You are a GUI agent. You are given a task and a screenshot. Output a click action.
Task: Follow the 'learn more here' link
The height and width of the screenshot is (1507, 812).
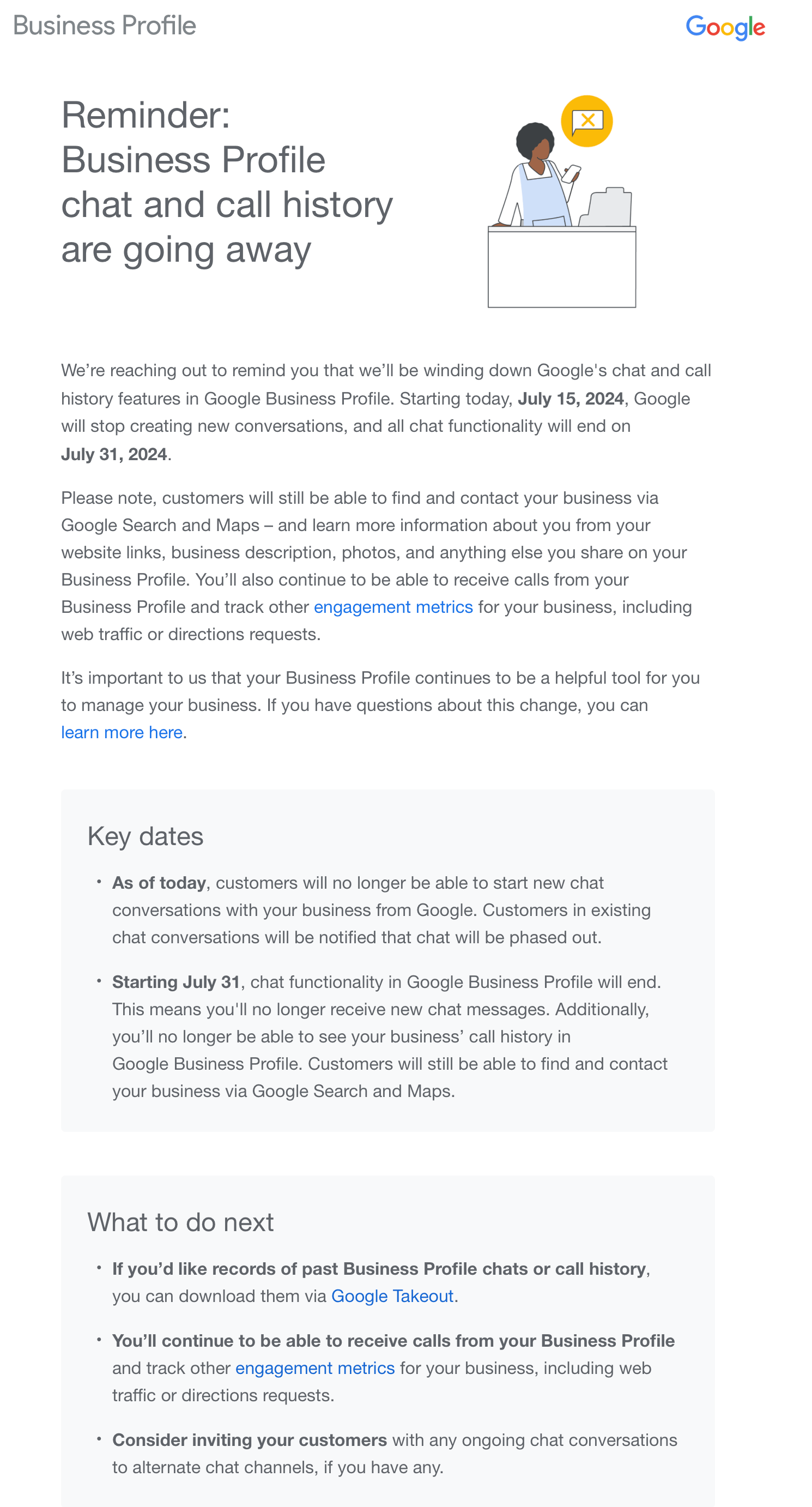point(122,732)
